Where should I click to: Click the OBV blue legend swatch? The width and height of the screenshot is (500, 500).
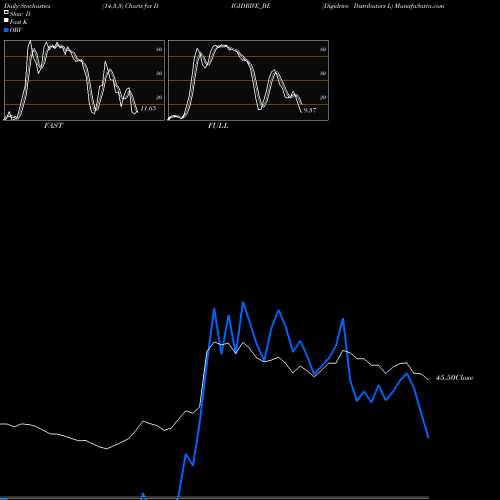click(x=6, y=30)
